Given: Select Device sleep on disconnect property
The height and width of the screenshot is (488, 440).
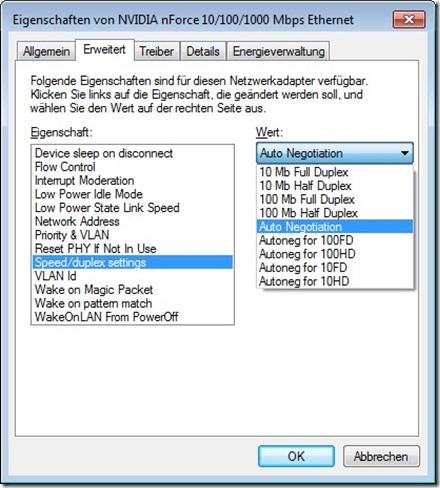Looking at the screenshot, I should pos(133,153).
